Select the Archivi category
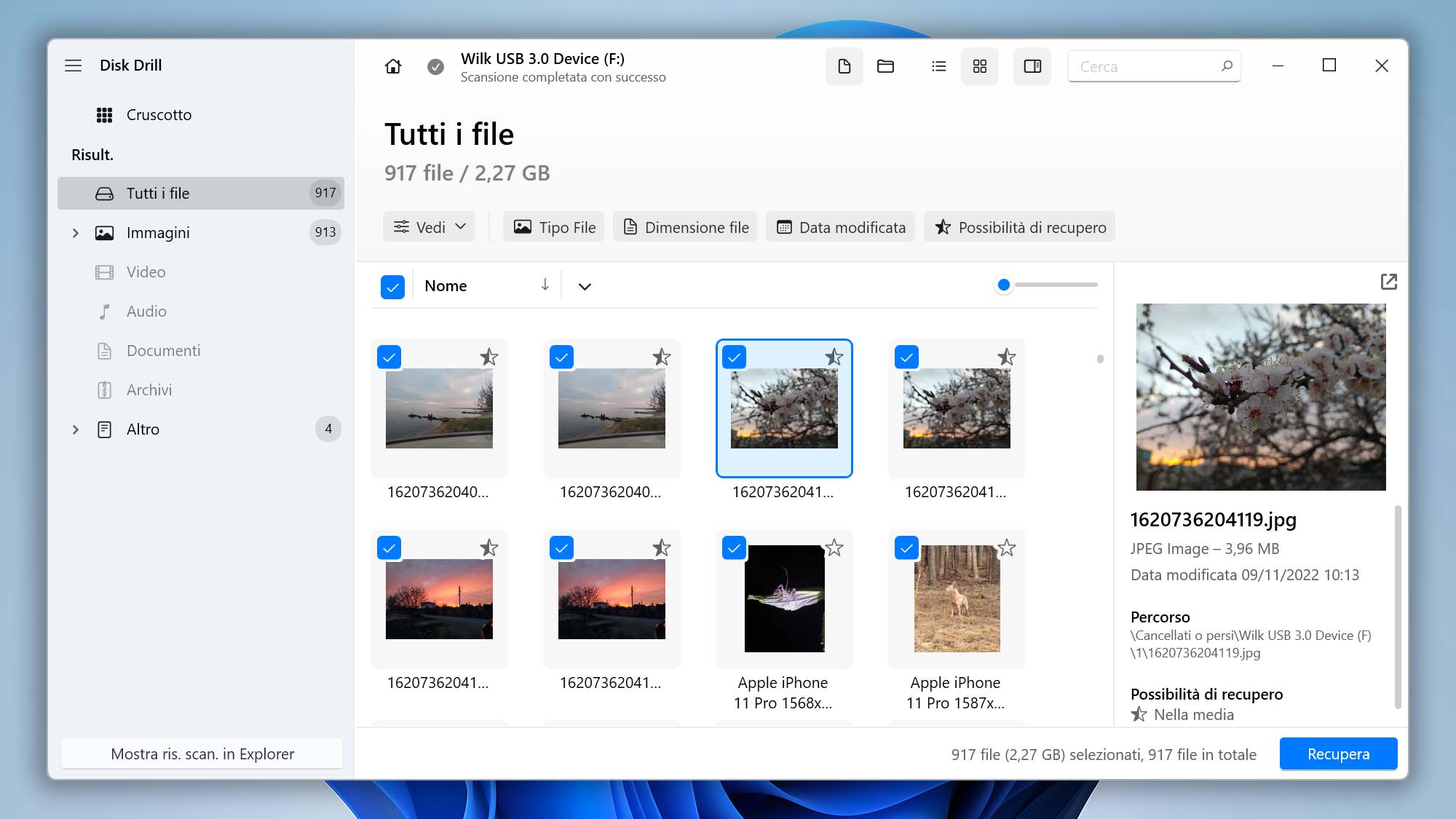The image size is (1456, 819). click(x=200, y=390)
